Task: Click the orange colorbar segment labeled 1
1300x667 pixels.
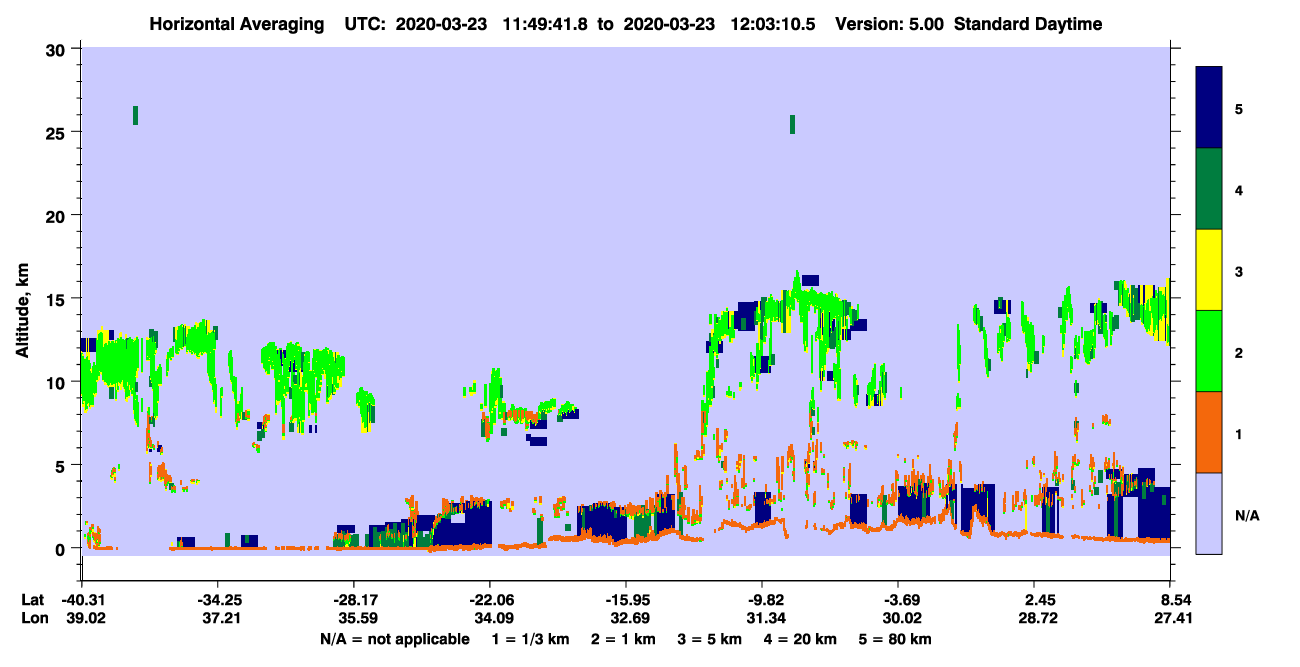Action: click(1209, 432)
